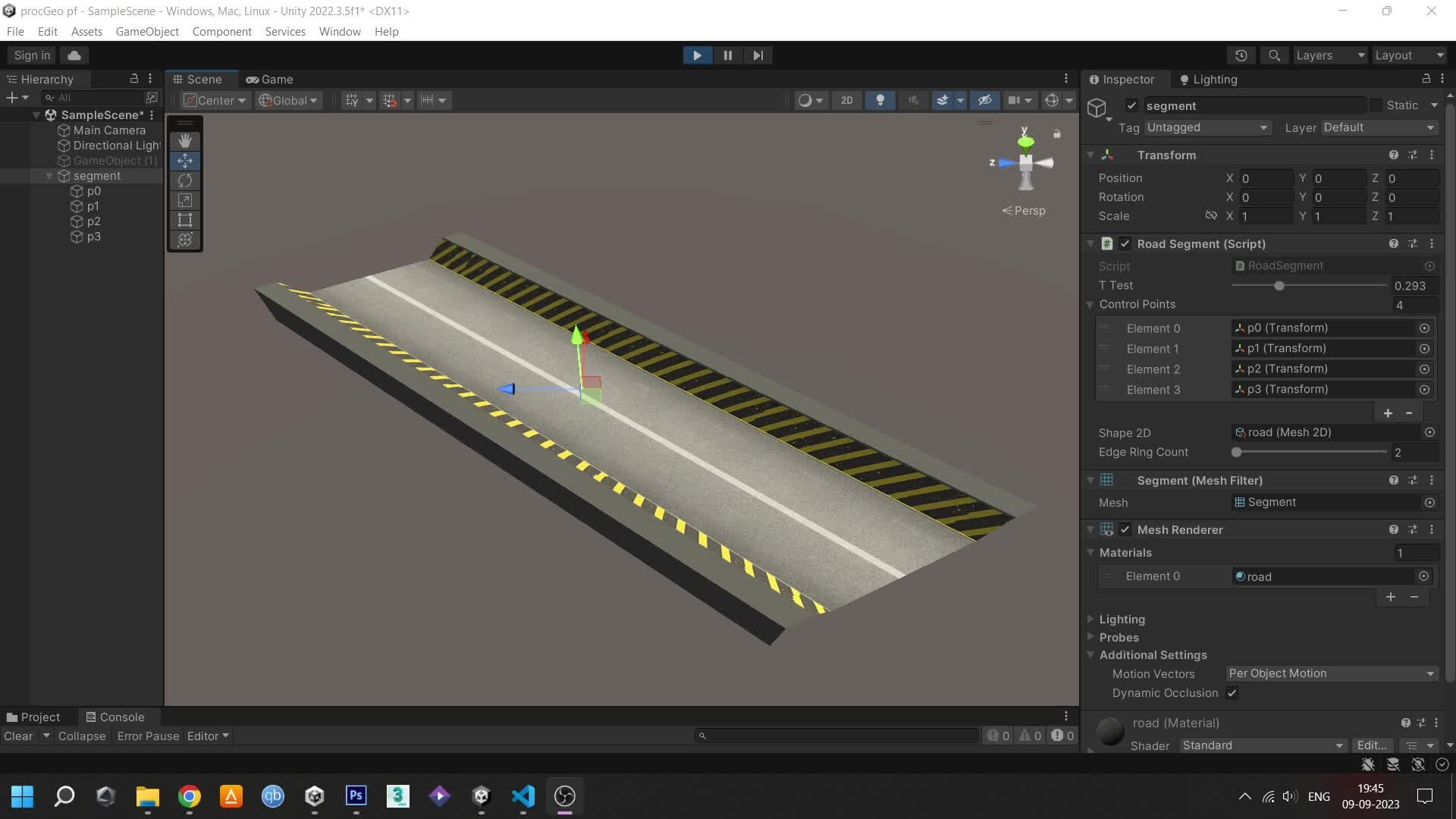Viewport: 1456px width, 819px height.
Task: Click the Sign in button
Action: click(31, 55)
